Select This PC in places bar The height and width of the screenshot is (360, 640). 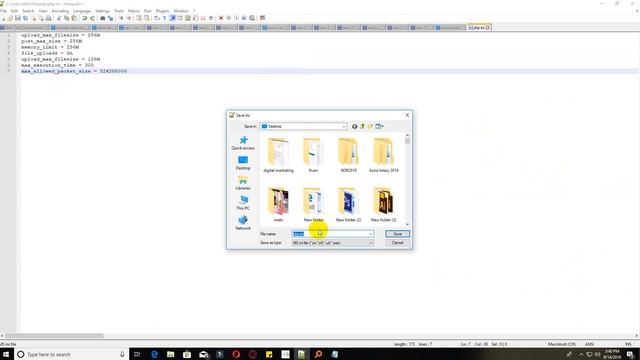coord(243,203)
